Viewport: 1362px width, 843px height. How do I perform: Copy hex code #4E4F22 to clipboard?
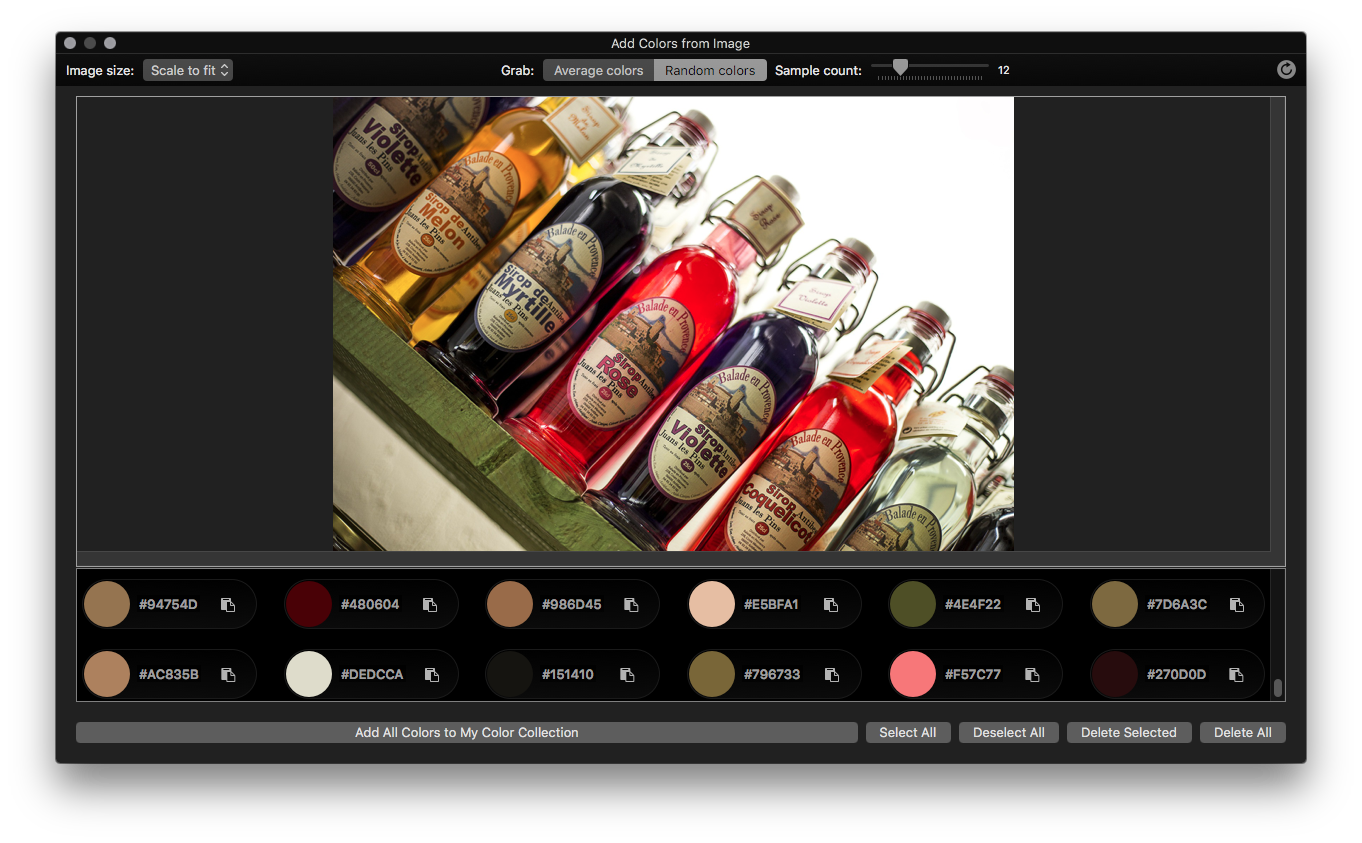(x=1033, y=605)
